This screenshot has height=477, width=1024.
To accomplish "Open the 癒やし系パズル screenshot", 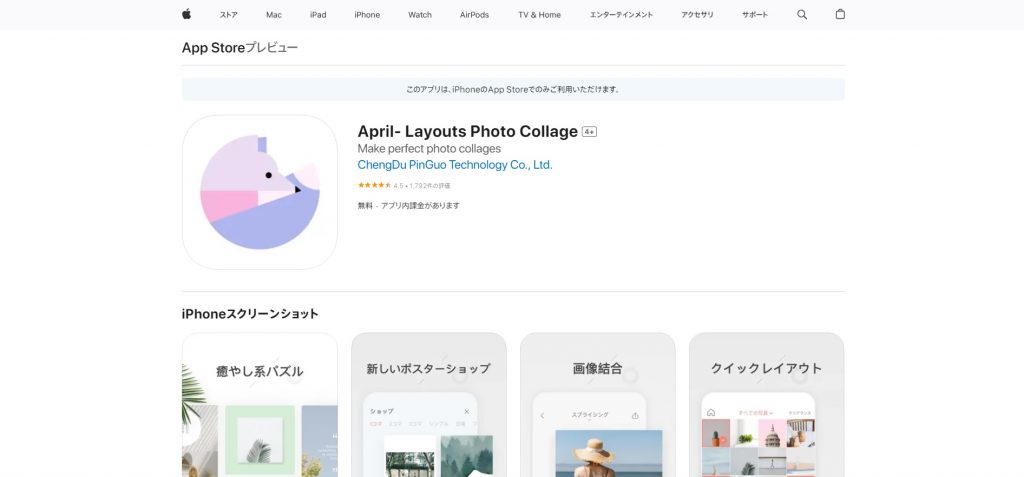I will pyautogui.click(x=260, y=405).
